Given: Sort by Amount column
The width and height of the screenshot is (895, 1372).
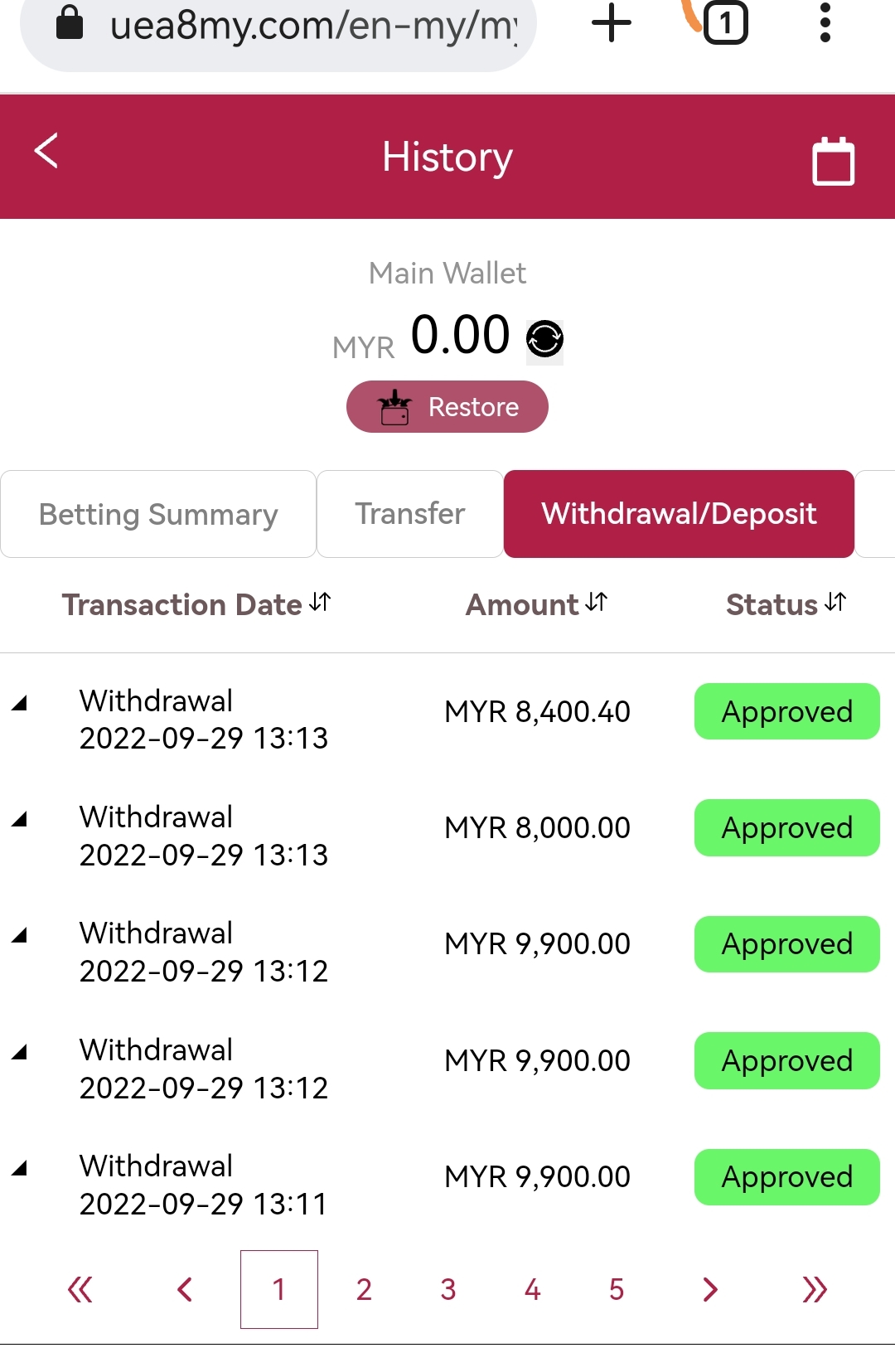Looking at the screenshot, I should 536,604.
